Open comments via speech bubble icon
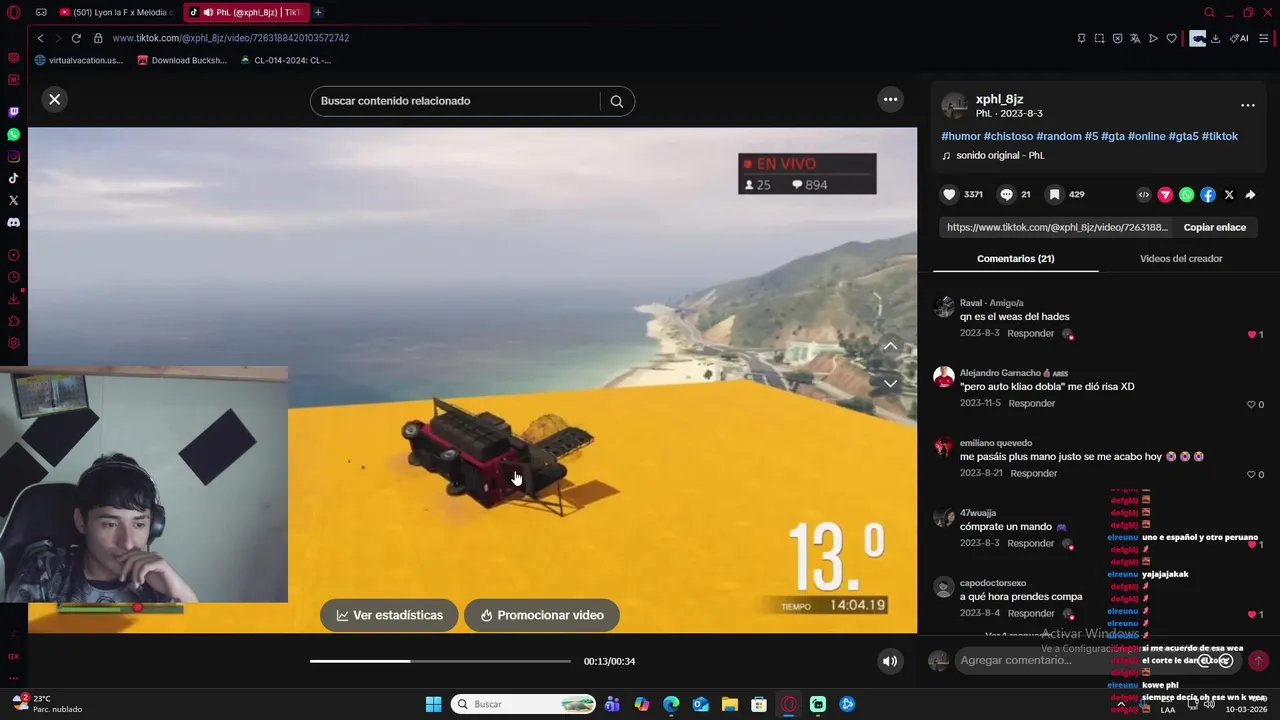 coord(1007,195)
